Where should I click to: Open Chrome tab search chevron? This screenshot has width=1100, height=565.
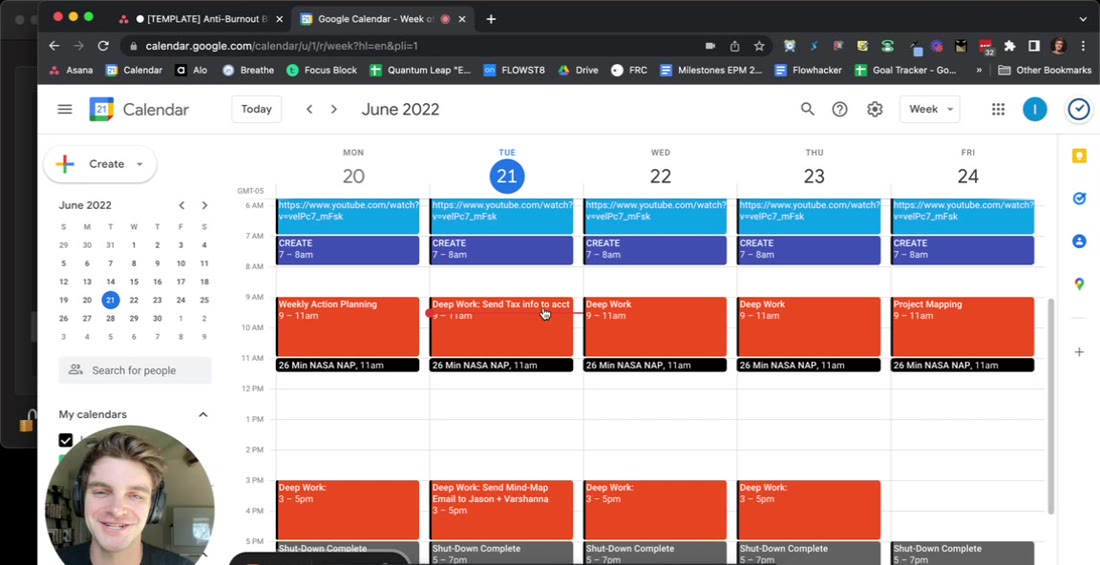point(1083,19)
